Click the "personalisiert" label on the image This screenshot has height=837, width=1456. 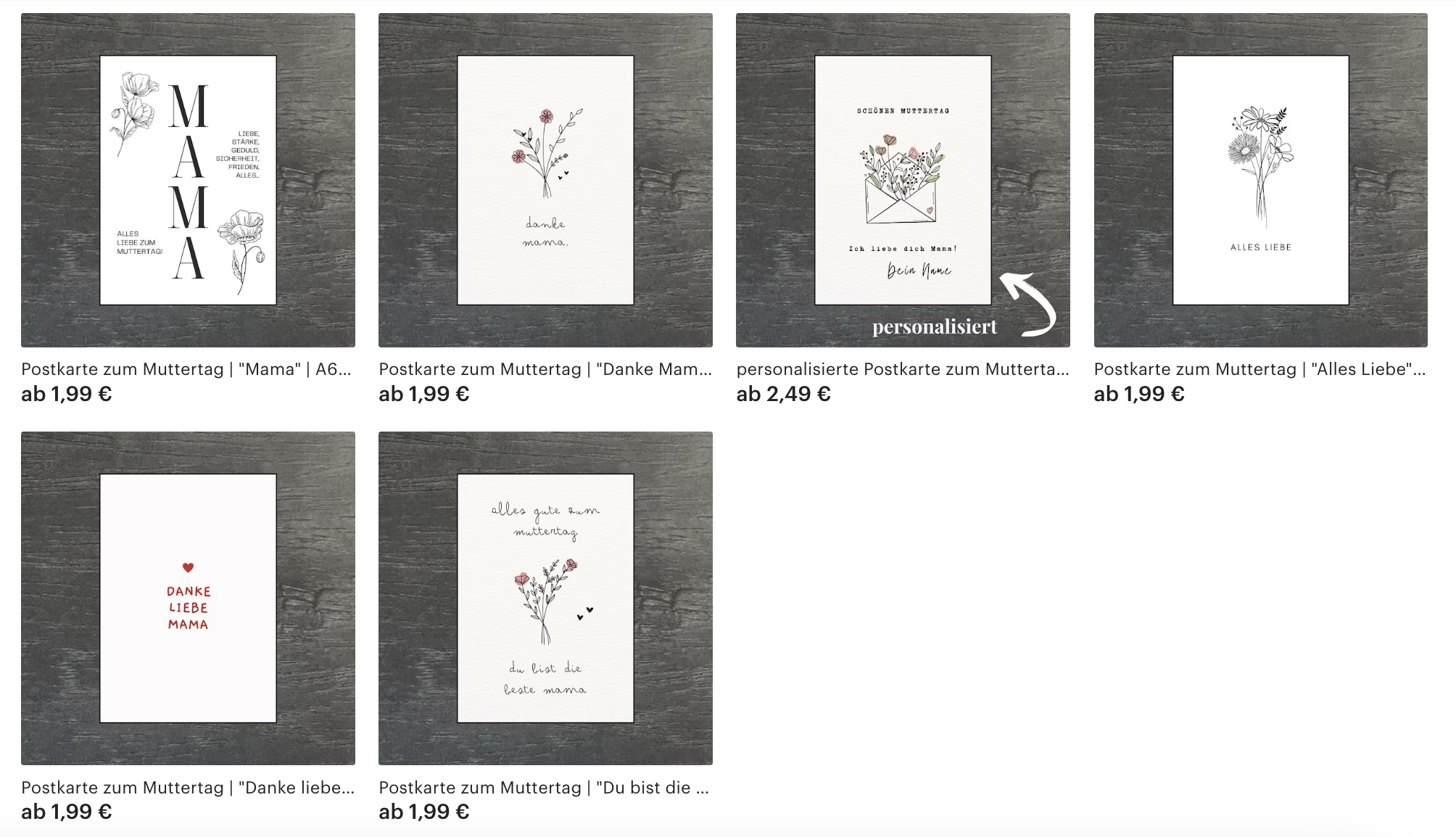935,327
